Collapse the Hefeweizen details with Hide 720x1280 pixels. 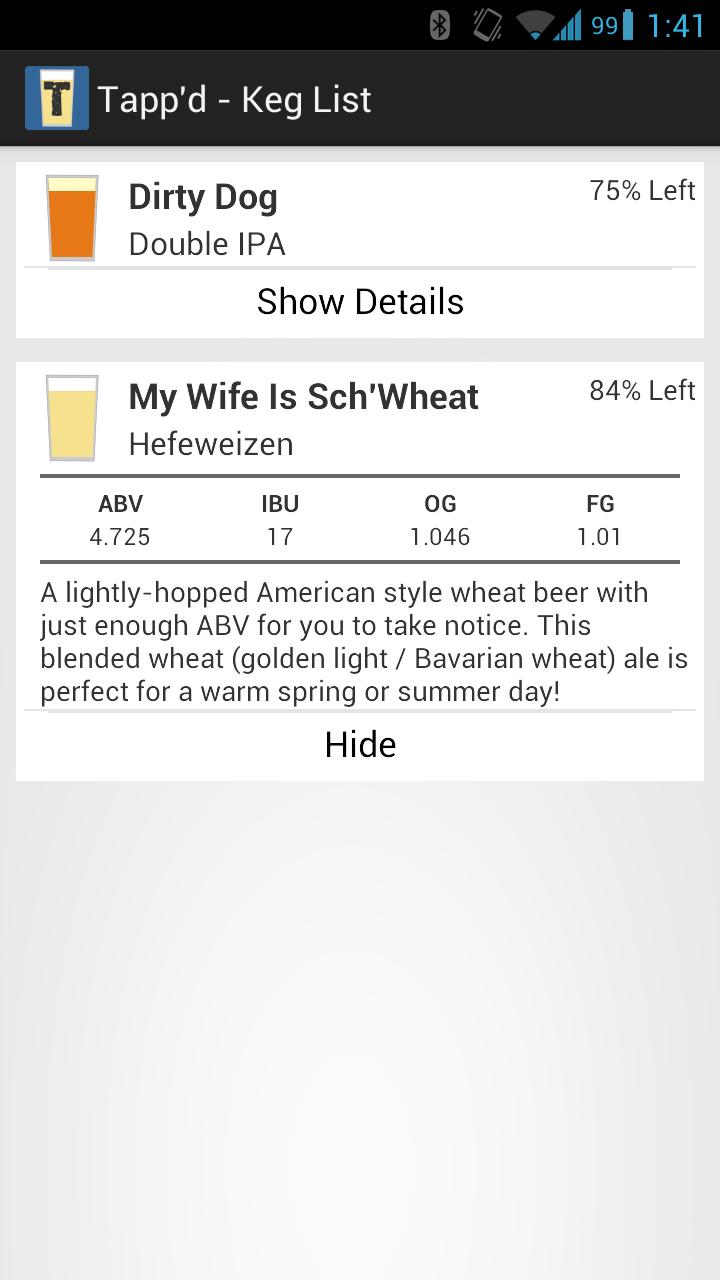[360, 745]
